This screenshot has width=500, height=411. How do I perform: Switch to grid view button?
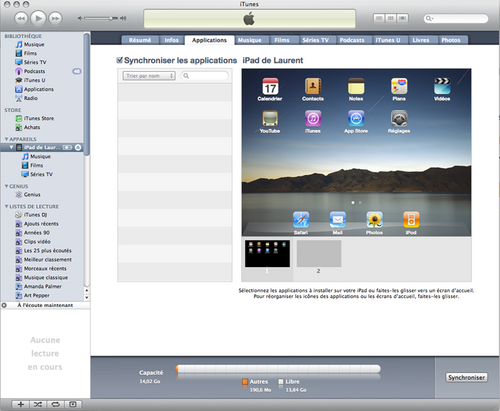391,18
